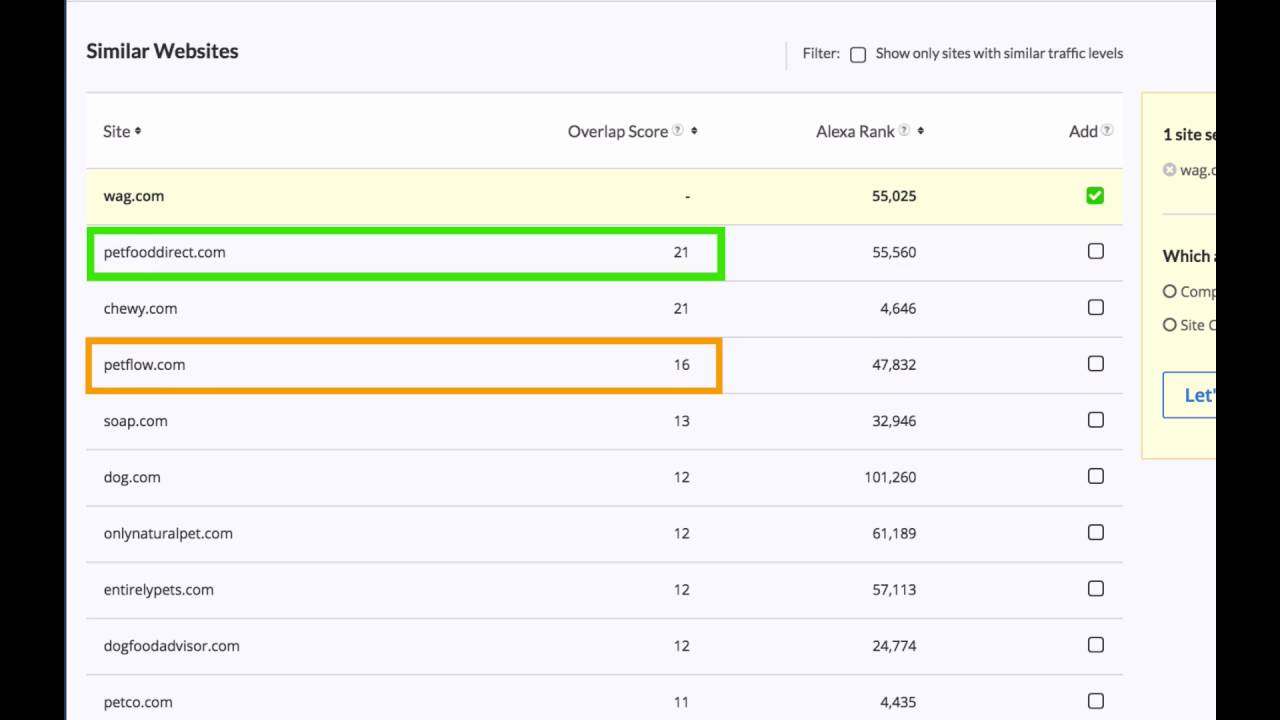Click dog.com site name
The image size is (1280, 720).
pyautogui.click(x=132, y=477)
